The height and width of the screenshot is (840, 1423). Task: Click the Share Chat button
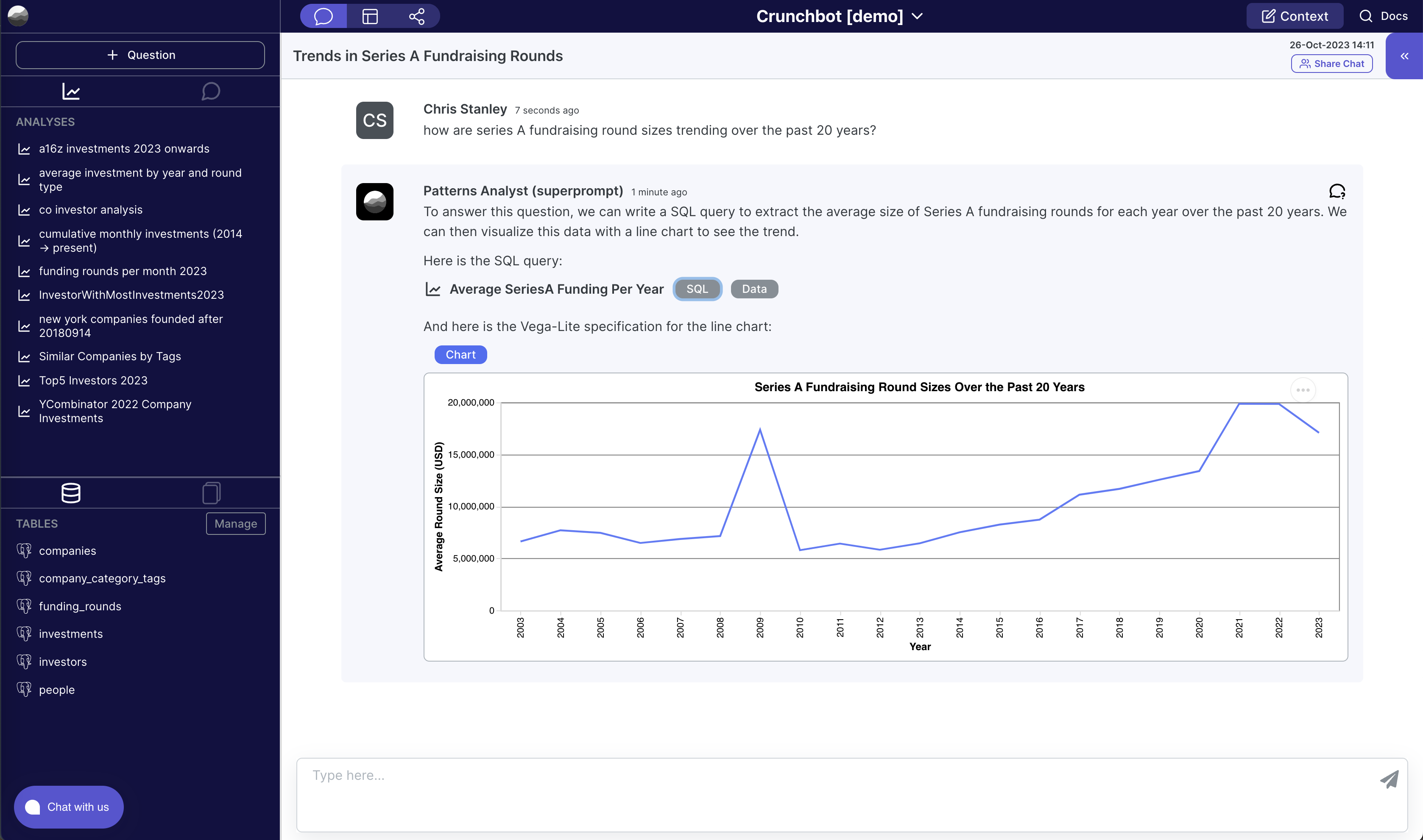1331,64
